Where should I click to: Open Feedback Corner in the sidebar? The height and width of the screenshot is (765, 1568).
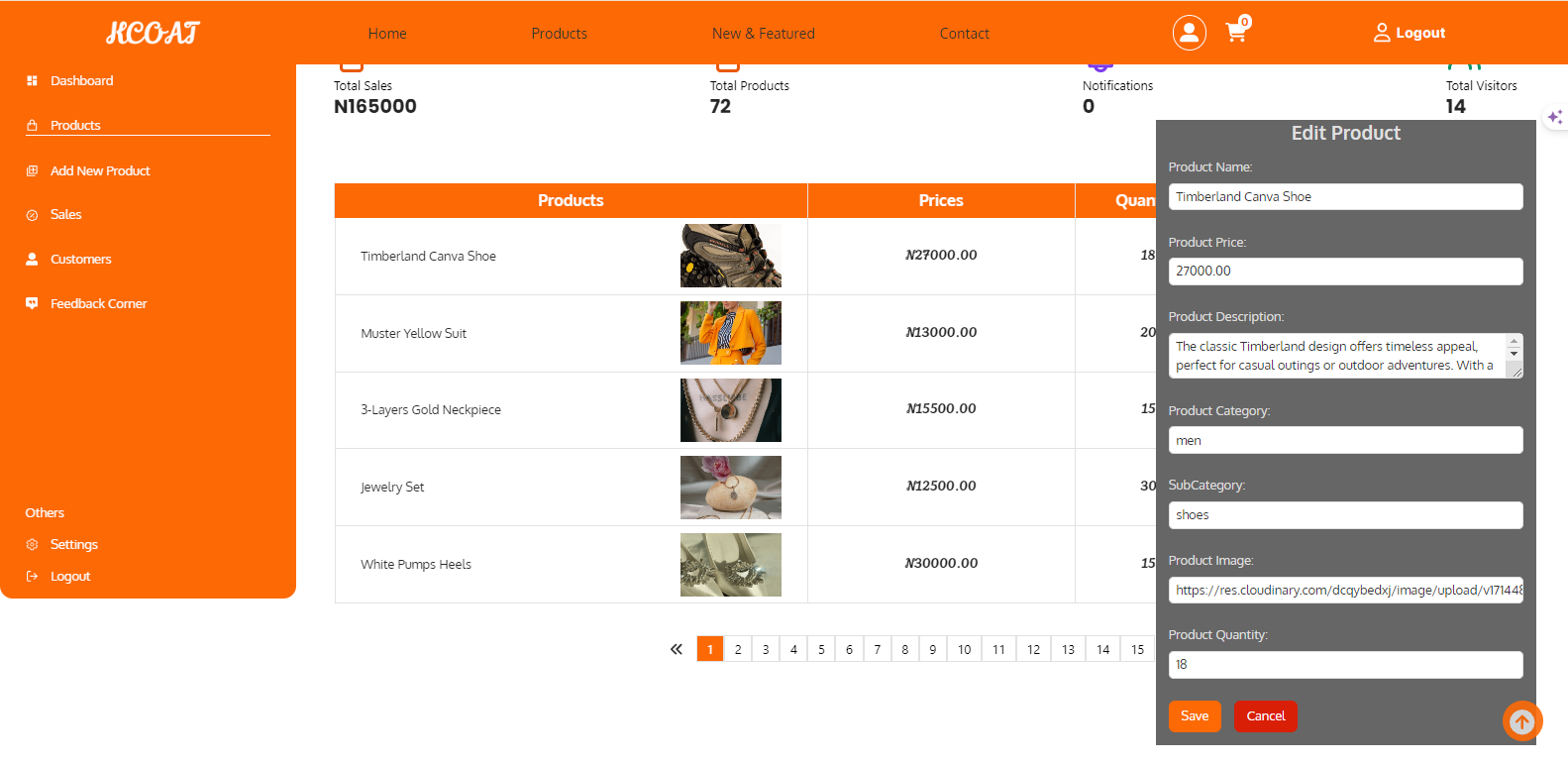98,303
